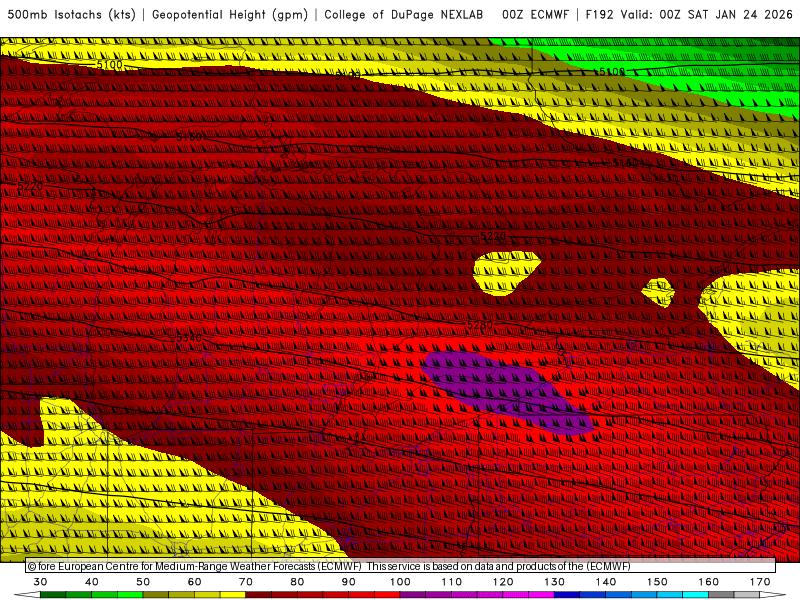This screenshot has height=600, width=800.
Task: Click the ECMWF copyright notice text
Action: (x=329, y=566)
